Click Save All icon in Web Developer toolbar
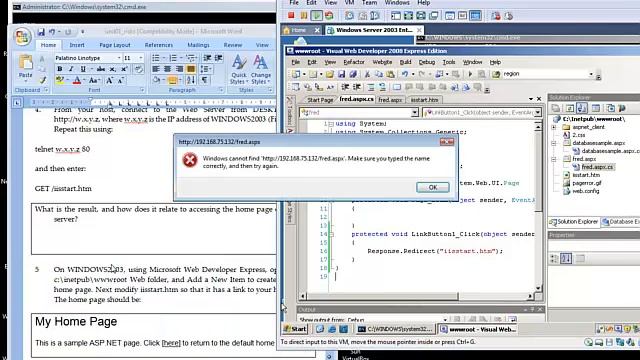This screenshot has height=360, width=640. 353,74
